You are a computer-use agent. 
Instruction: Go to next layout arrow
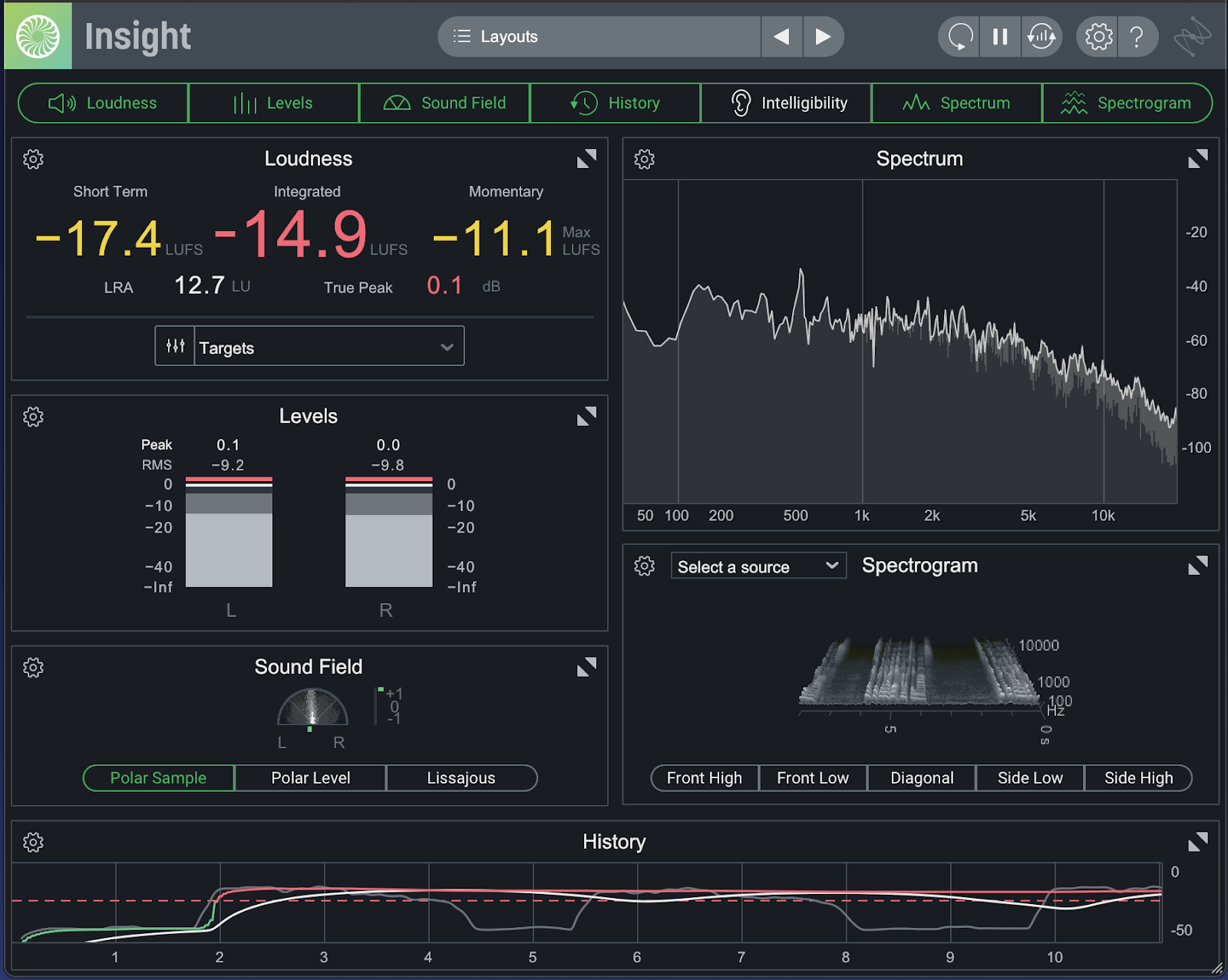coord(823,36)
